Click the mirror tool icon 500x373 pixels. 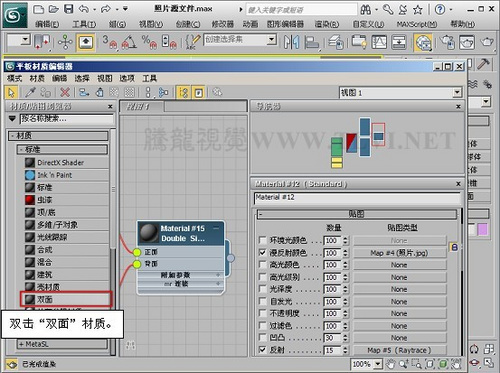(291, 42)
